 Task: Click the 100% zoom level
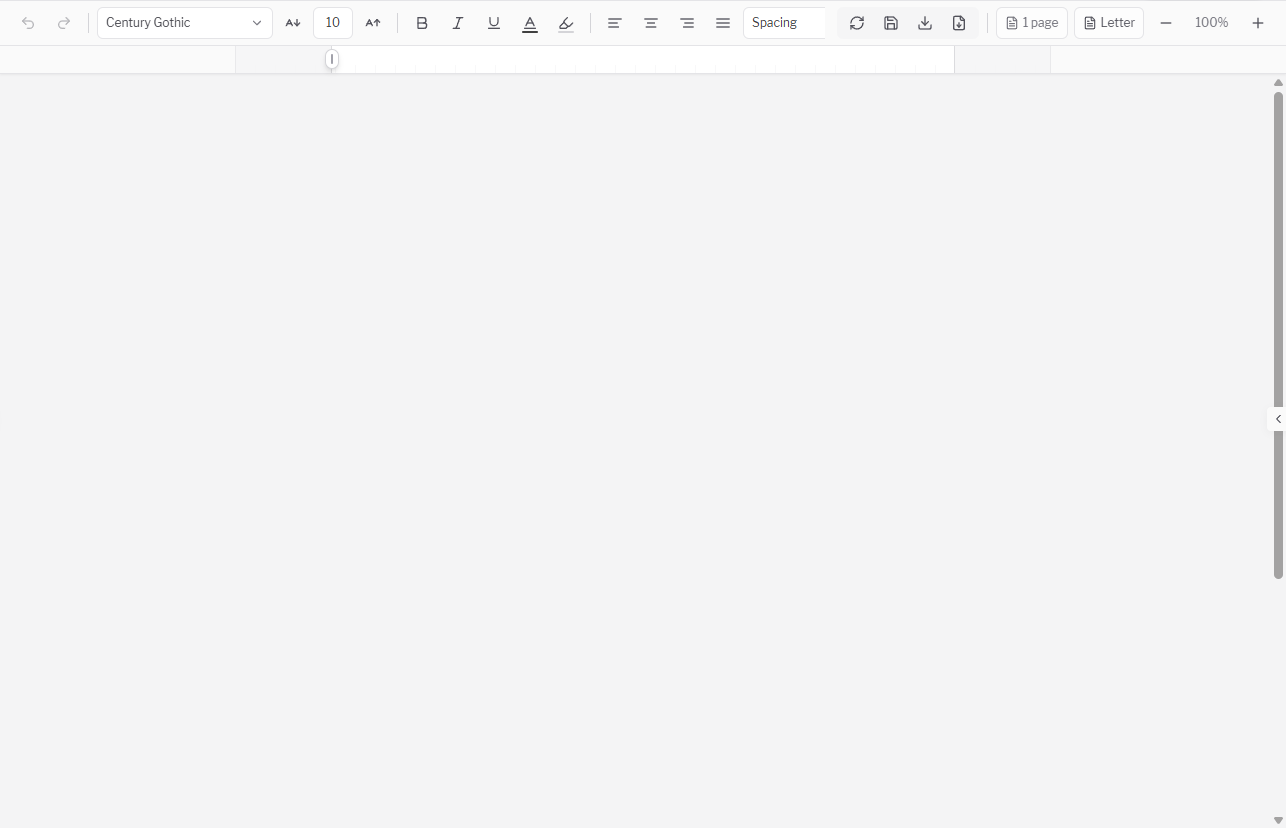click(1212, 23)
